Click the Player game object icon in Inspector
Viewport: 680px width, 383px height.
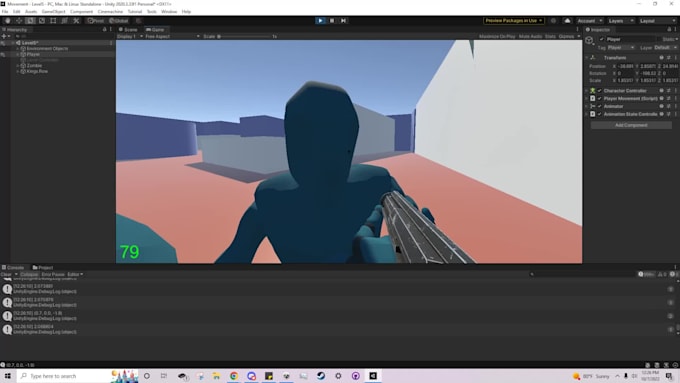(589, 40)
